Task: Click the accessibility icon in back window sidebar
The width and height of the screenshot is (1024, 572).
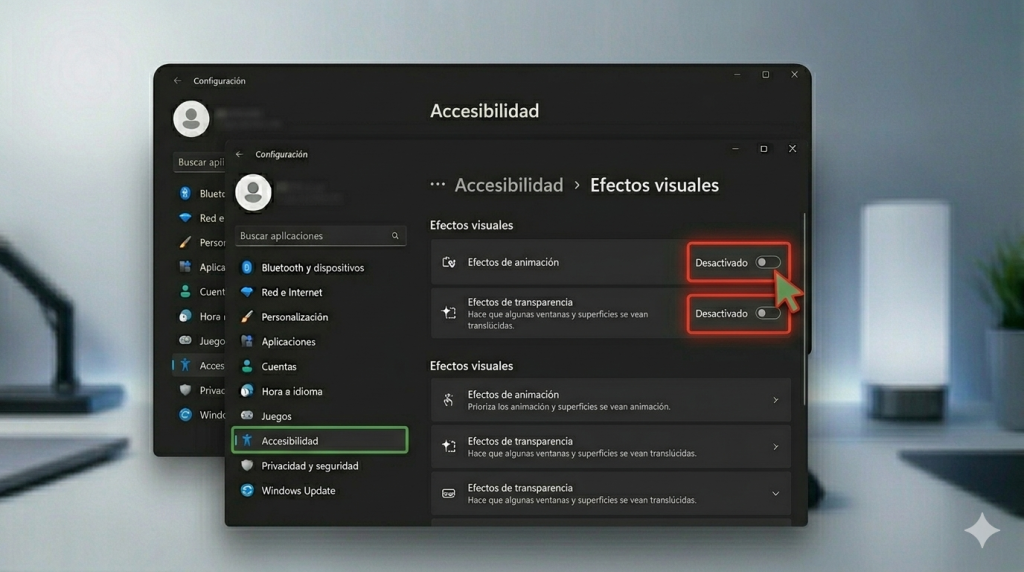Action: pyautogui.click(x=185, y=365)
